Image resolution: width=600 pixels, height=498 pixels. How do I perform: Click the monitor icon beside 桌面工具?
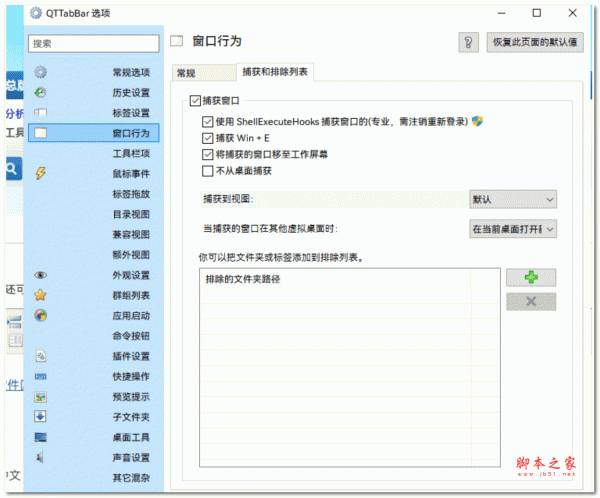(x=41, y=437)
